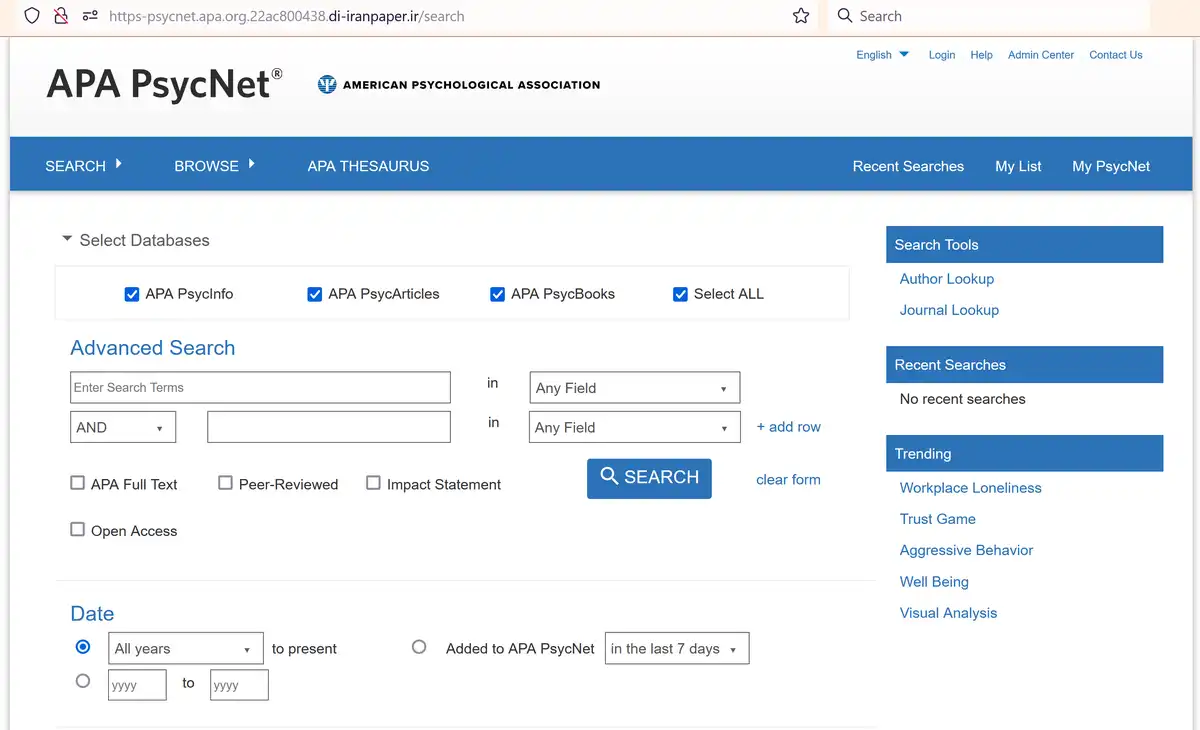This screenshot has width=1200, height=730.
Task: Uncheck the APA PsycBooks database
Action: pos(497,294)
